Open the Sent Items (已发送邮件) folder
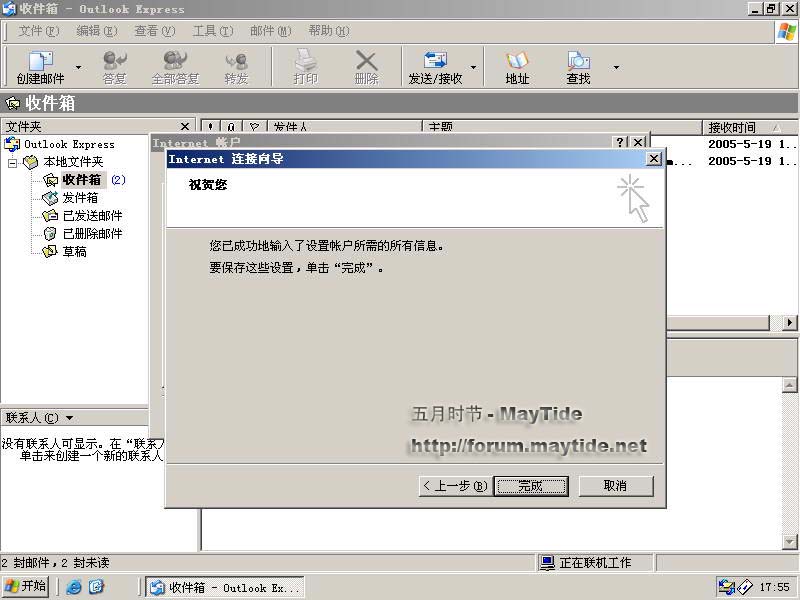Screen dimensions: 800x600 (92, 216)
